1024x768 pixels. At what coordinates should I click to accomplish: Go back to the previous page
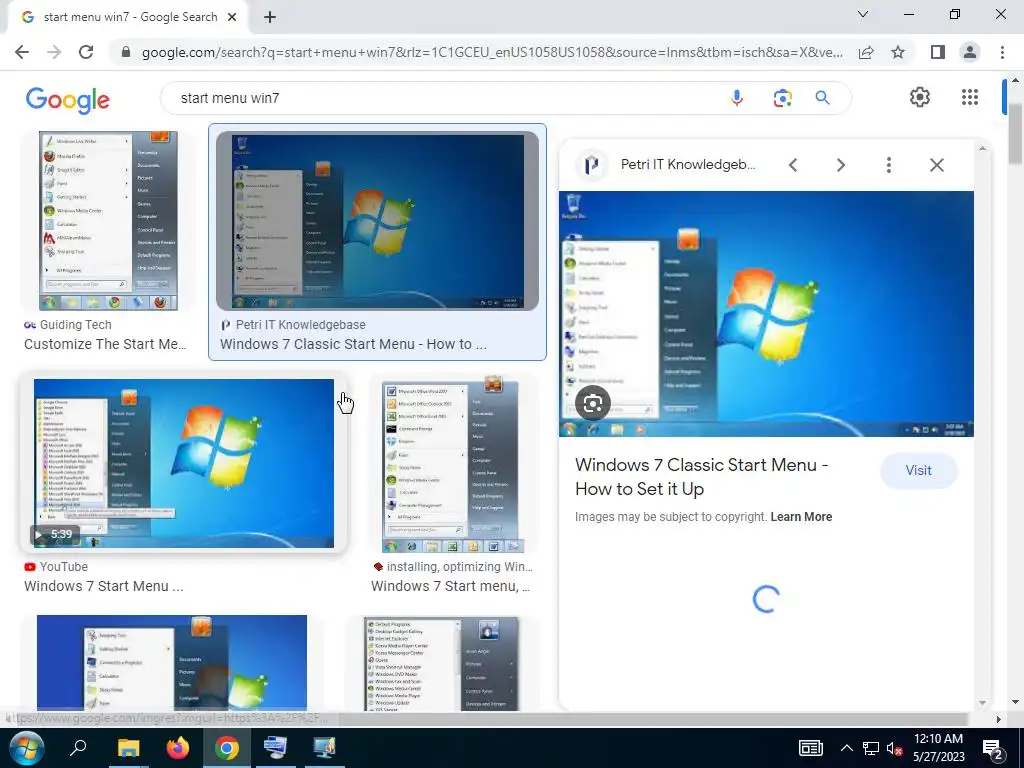tap(22, 52)
